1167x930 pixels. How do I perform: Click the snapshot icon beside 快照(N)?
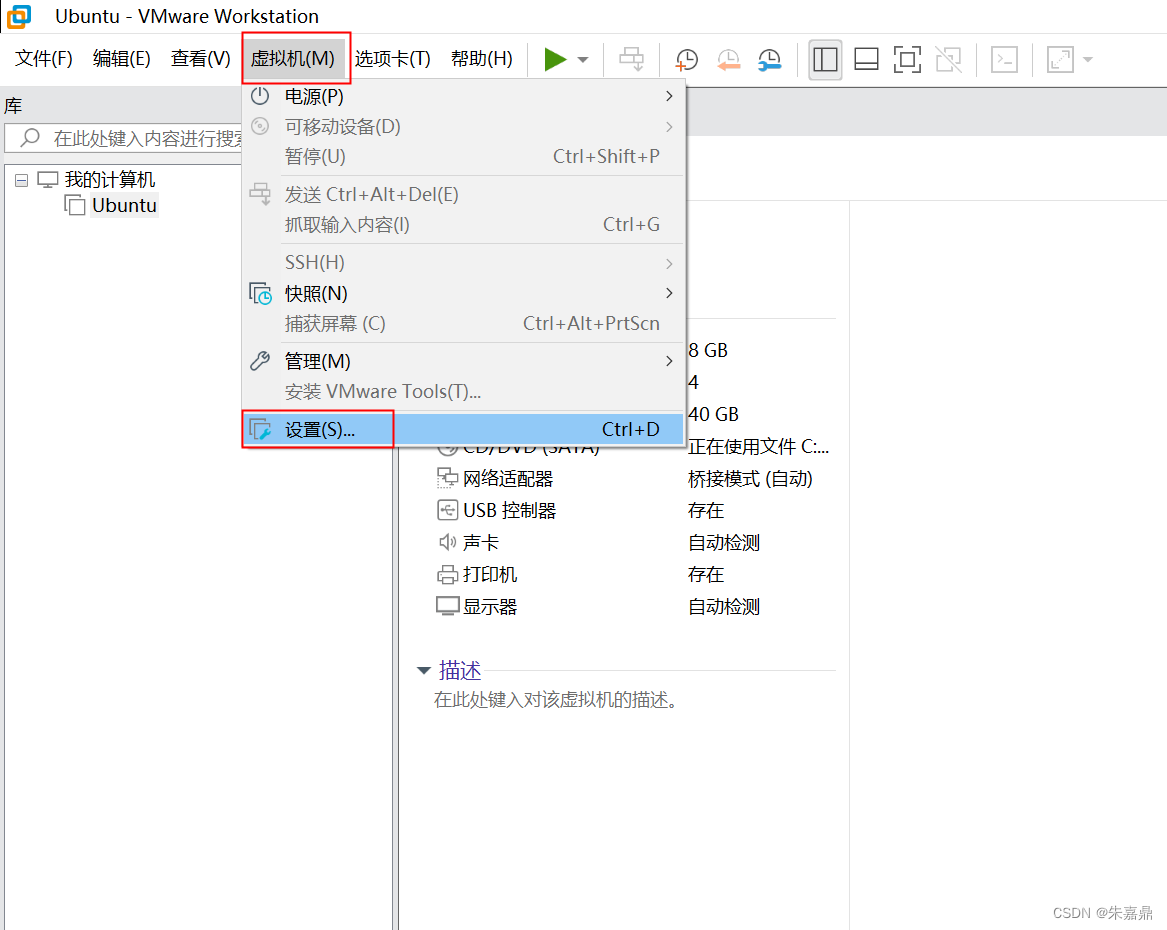(260, 293)
